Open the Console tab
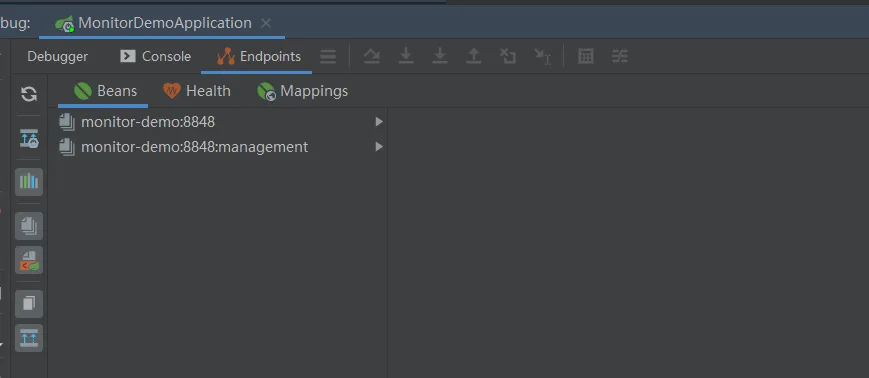This screenshot has height=378, width=869. click(156, 57)
